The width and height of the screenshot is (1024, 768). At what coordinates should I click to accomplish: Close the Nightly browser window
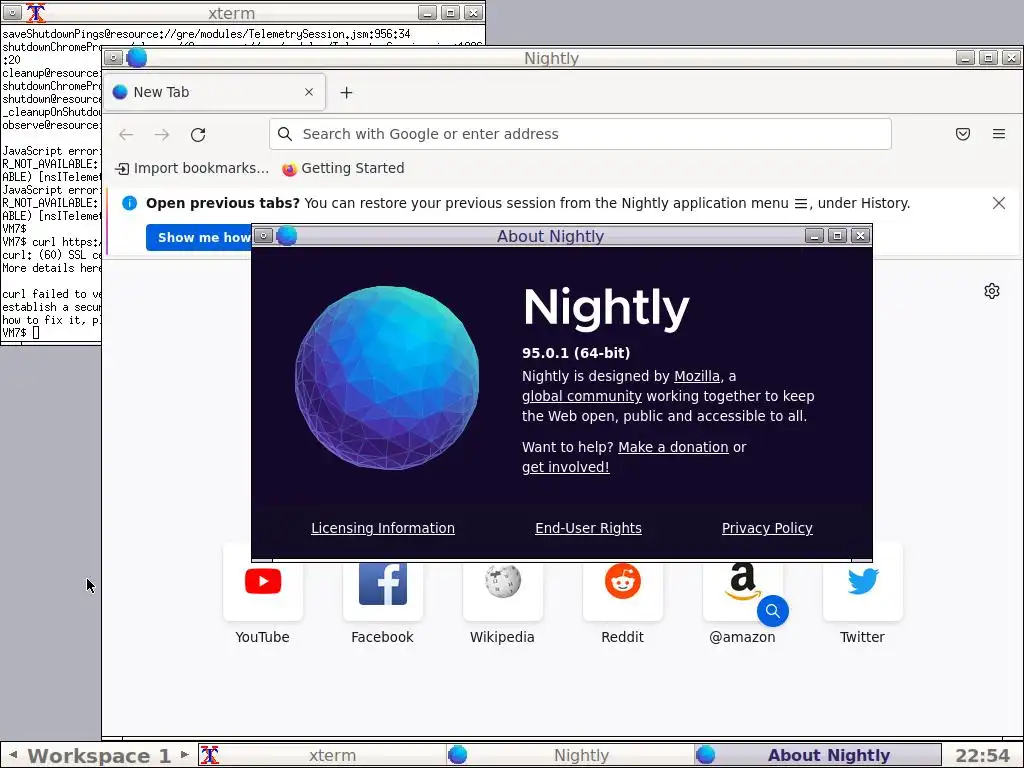click(1011, 58)
